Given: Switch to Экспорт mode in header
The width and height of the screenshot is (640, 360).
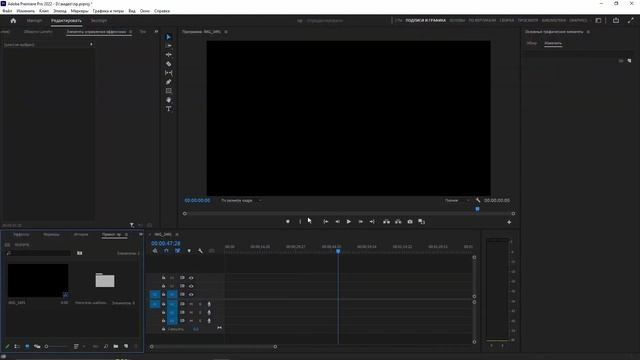Looking at the screenshot, I should pos(99,20).
